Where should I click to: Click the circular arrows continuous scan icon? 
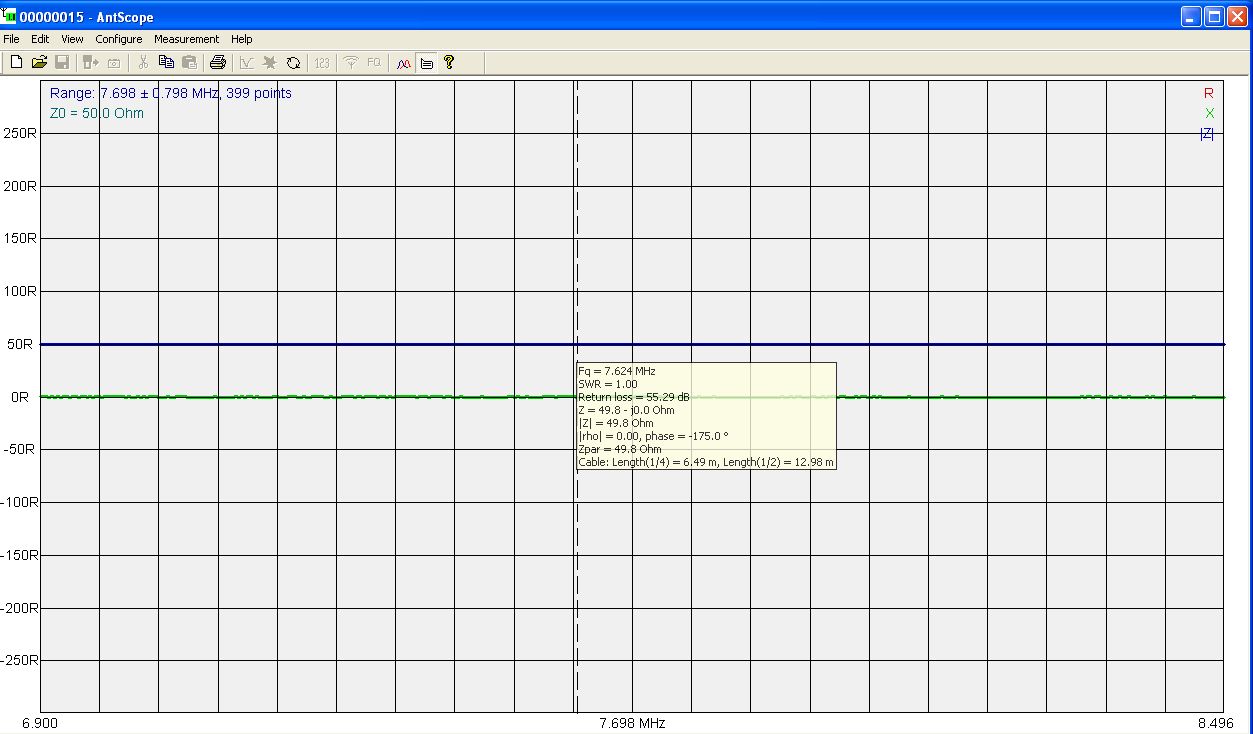(293, 62)
